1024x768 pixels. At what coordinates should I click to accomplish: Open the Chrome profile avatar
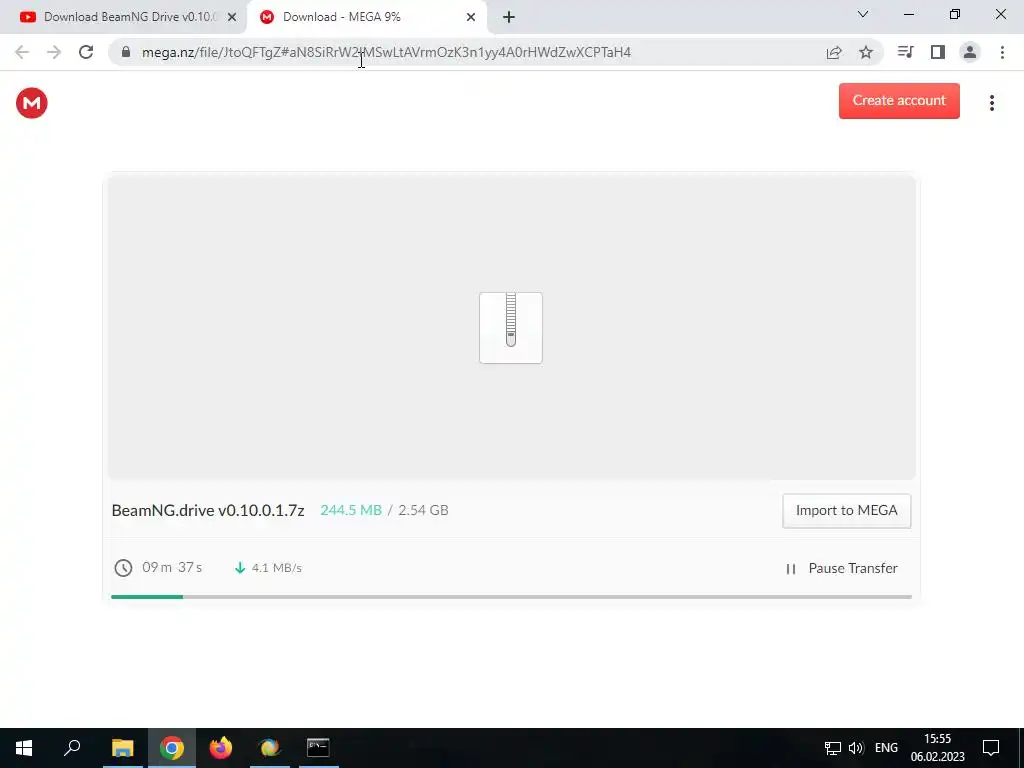tap(970, 52)
